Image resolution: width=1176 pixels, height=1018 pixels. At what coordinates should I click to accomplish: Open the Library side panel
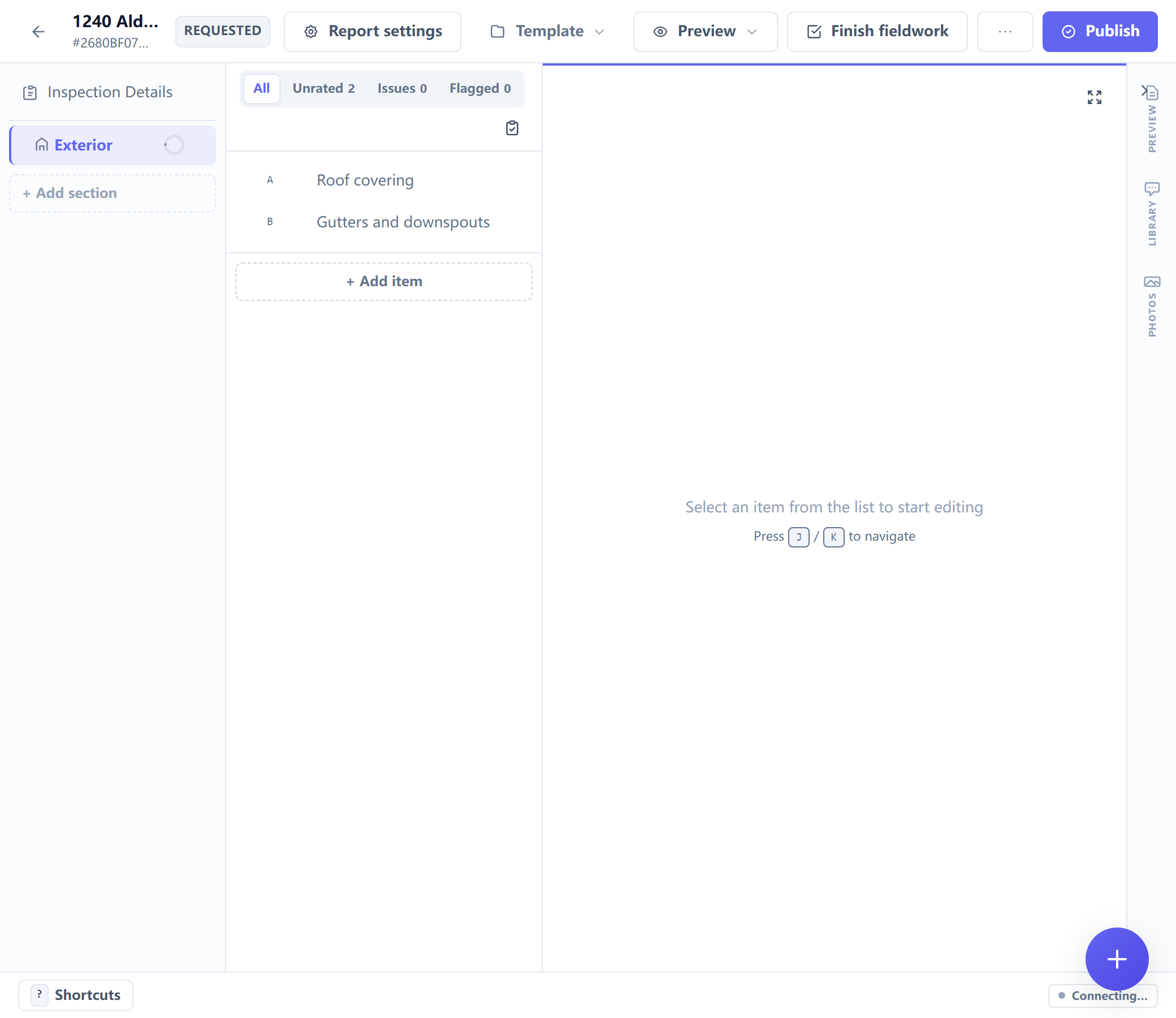point(1152,213)
